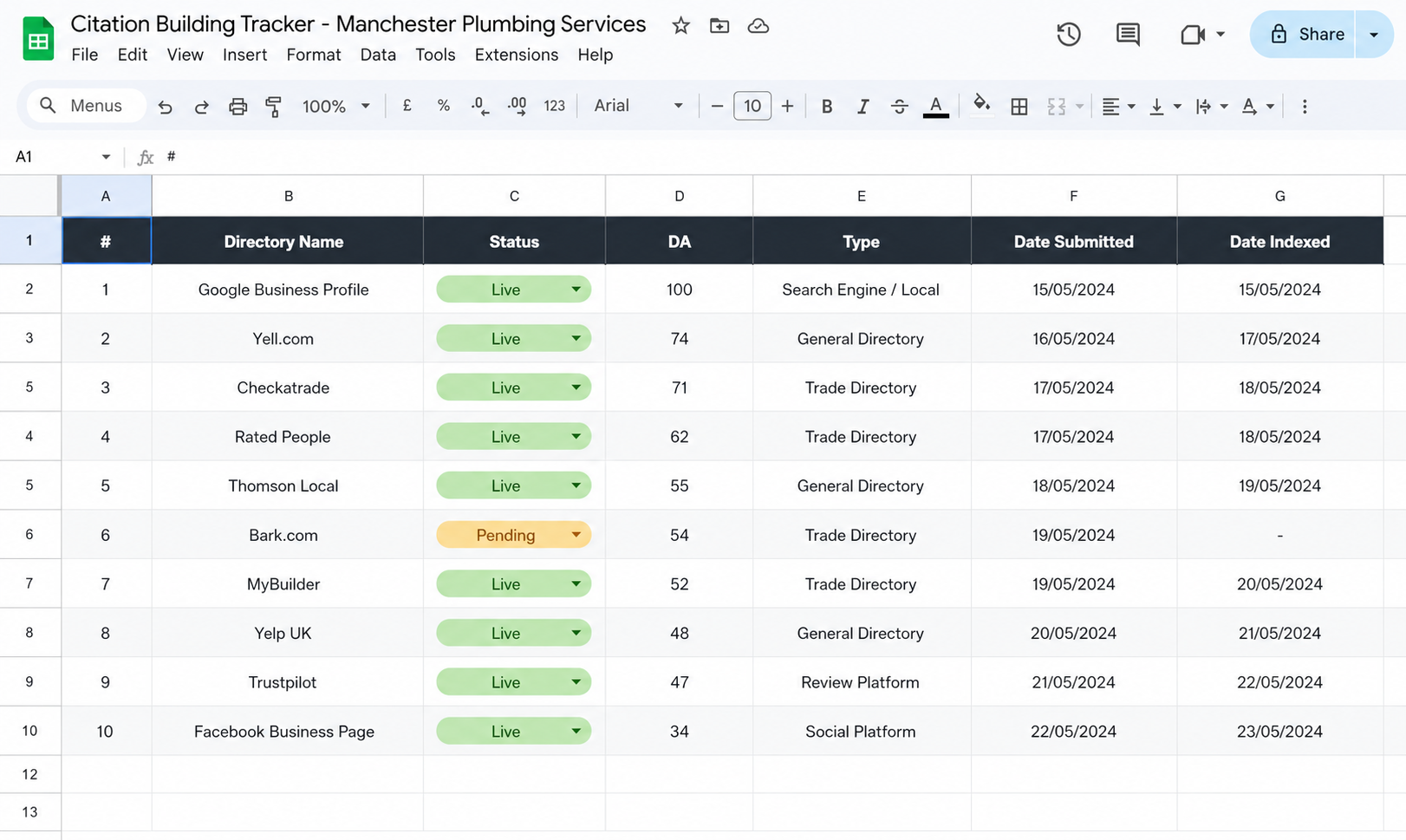Viewport: 1406px width, 840px height.
Task: Activate the paint format tool
Action: (273, 107)
